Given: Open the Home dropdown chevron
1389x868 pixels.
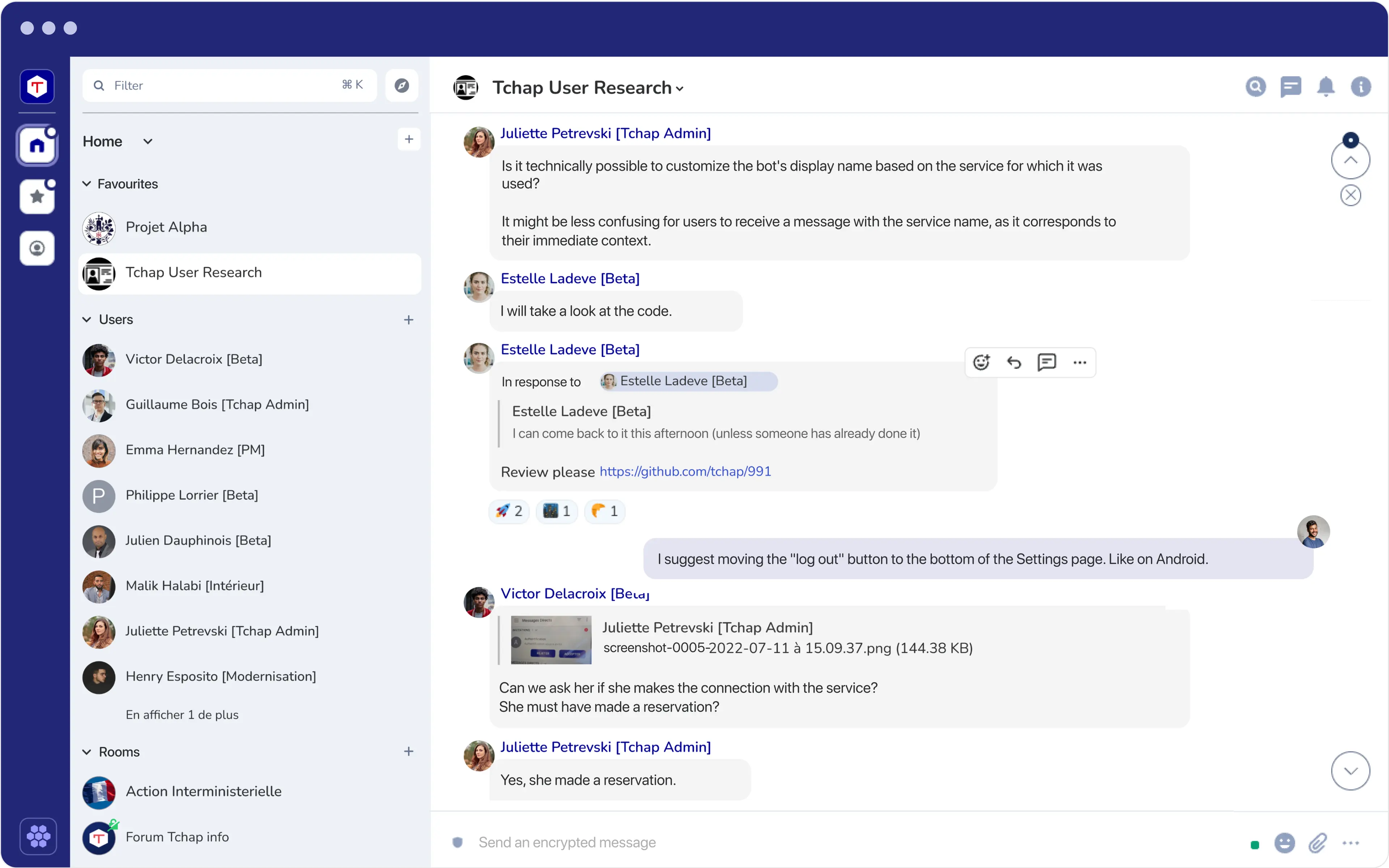Looking at the screenshot, I should [x=148, y=142].
